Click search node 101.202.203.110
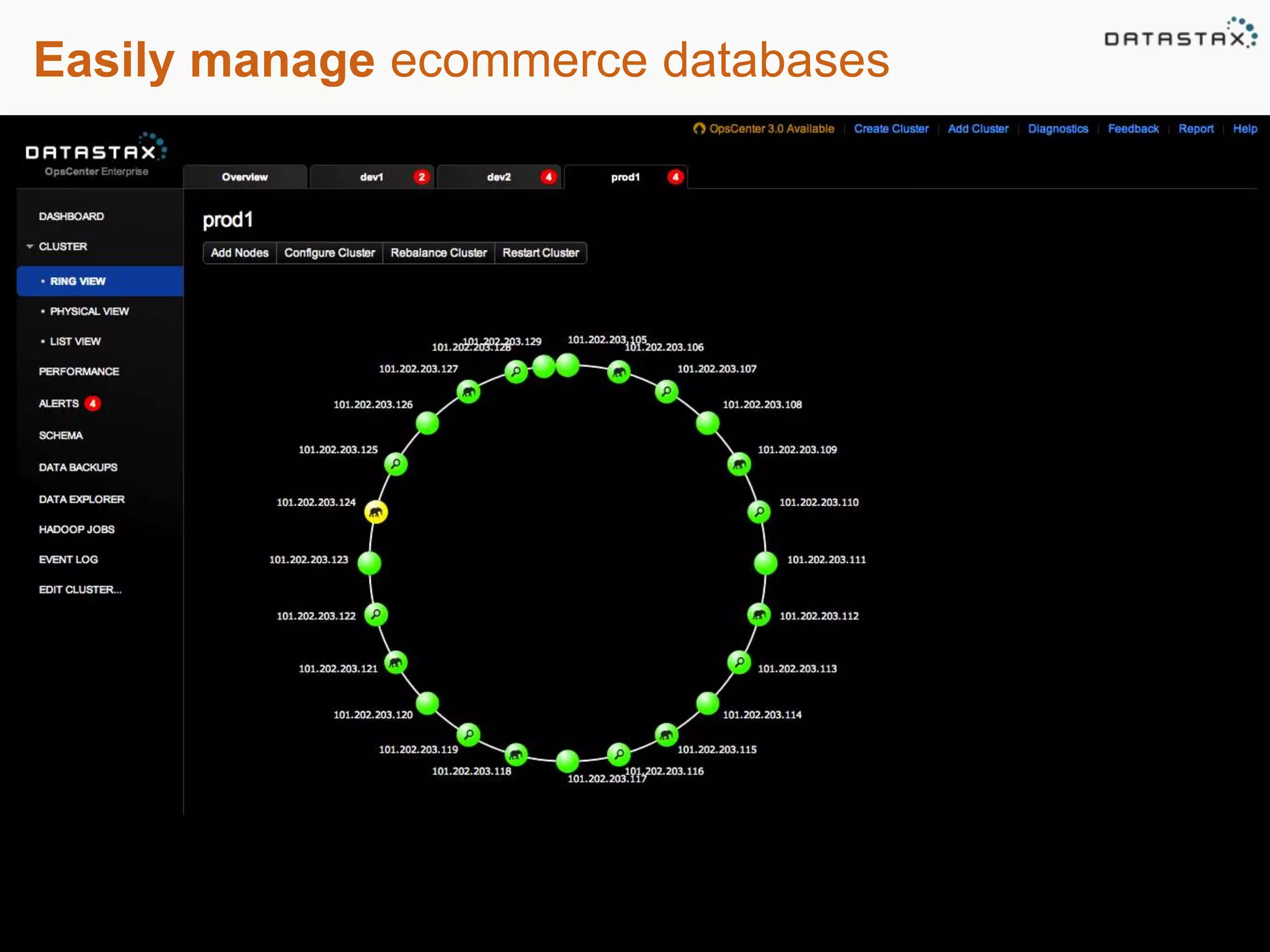The image size is (1270, 952). pos(759,512)
